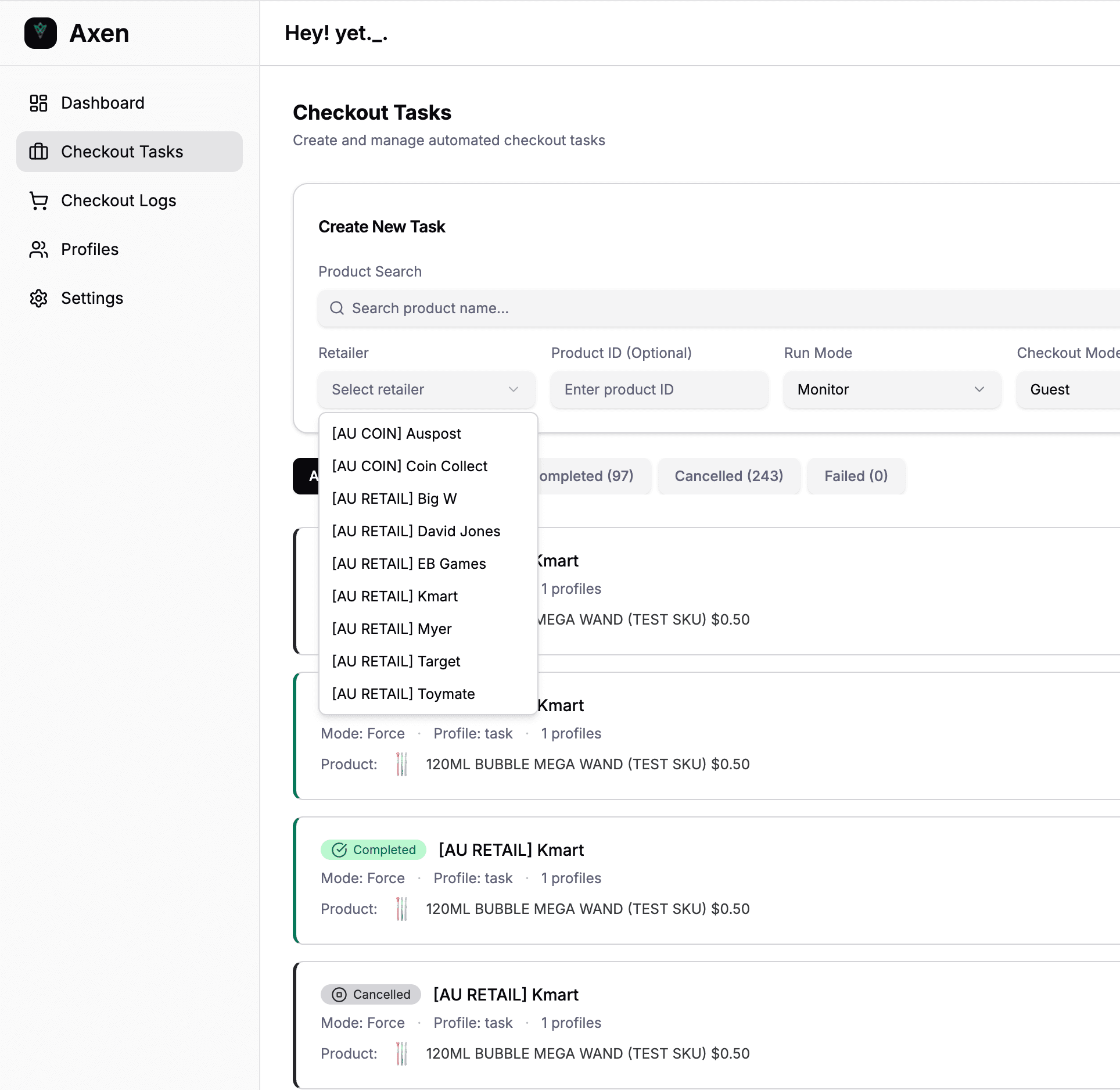The height and width of the screenshot is (1090, 1120).
Task: Click the Cancelled status badge icon
Action: coord(339,995)
